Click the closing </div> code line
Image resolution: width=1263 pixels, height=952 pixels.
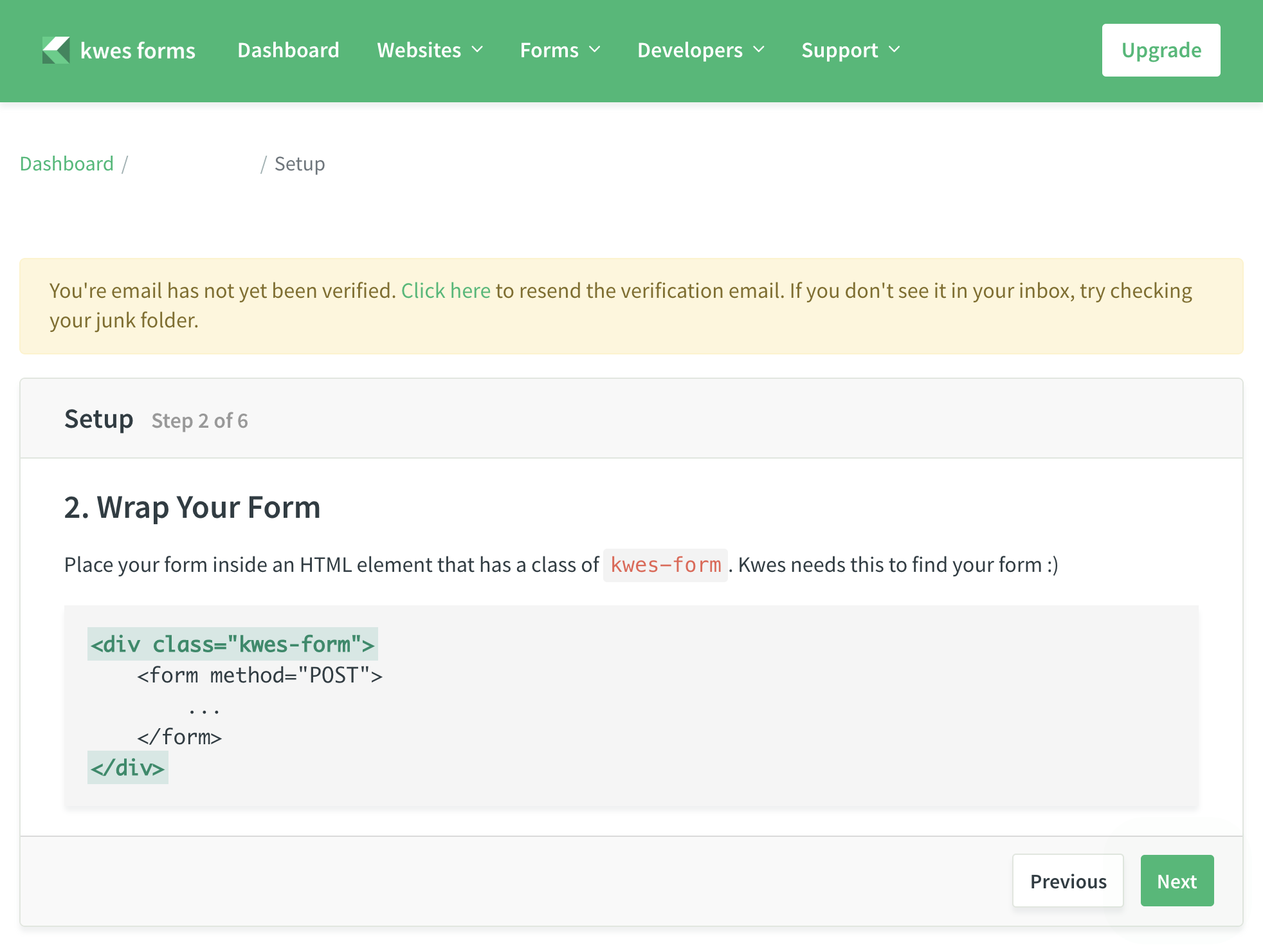click(128, 767)
